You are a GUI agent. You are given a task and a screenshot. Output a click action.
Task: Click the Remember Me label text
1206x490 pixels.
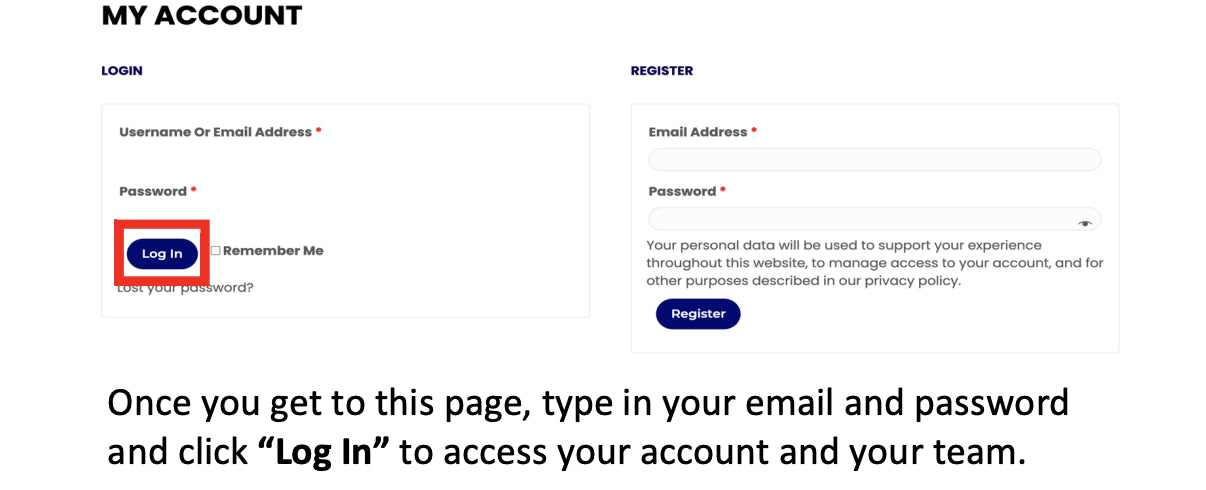point(273,251)
